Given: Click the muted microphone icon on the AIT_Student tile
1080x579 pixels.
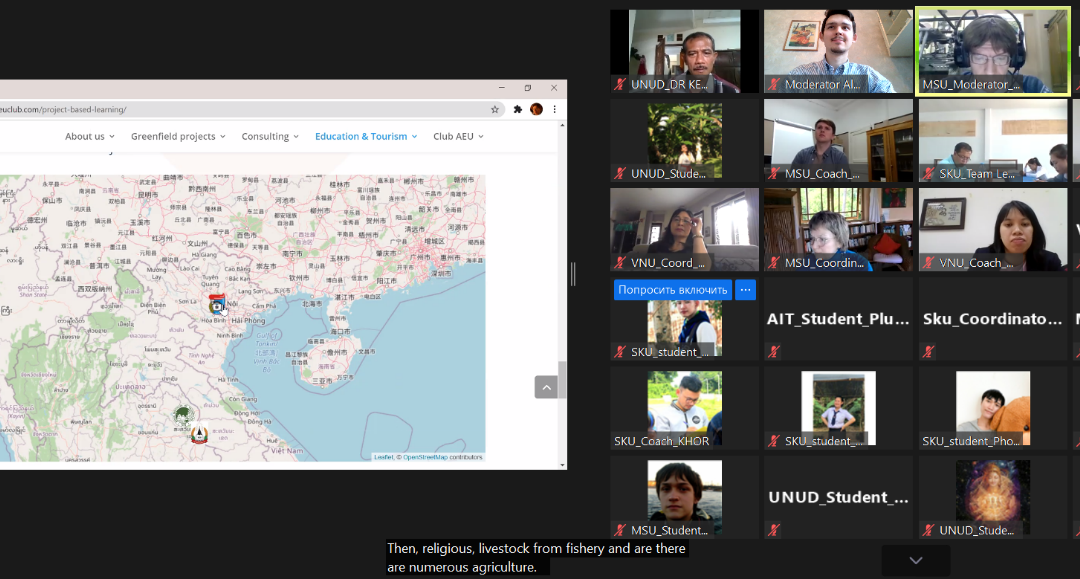Looking at the screenshot, I should click(x=772, y=352).
